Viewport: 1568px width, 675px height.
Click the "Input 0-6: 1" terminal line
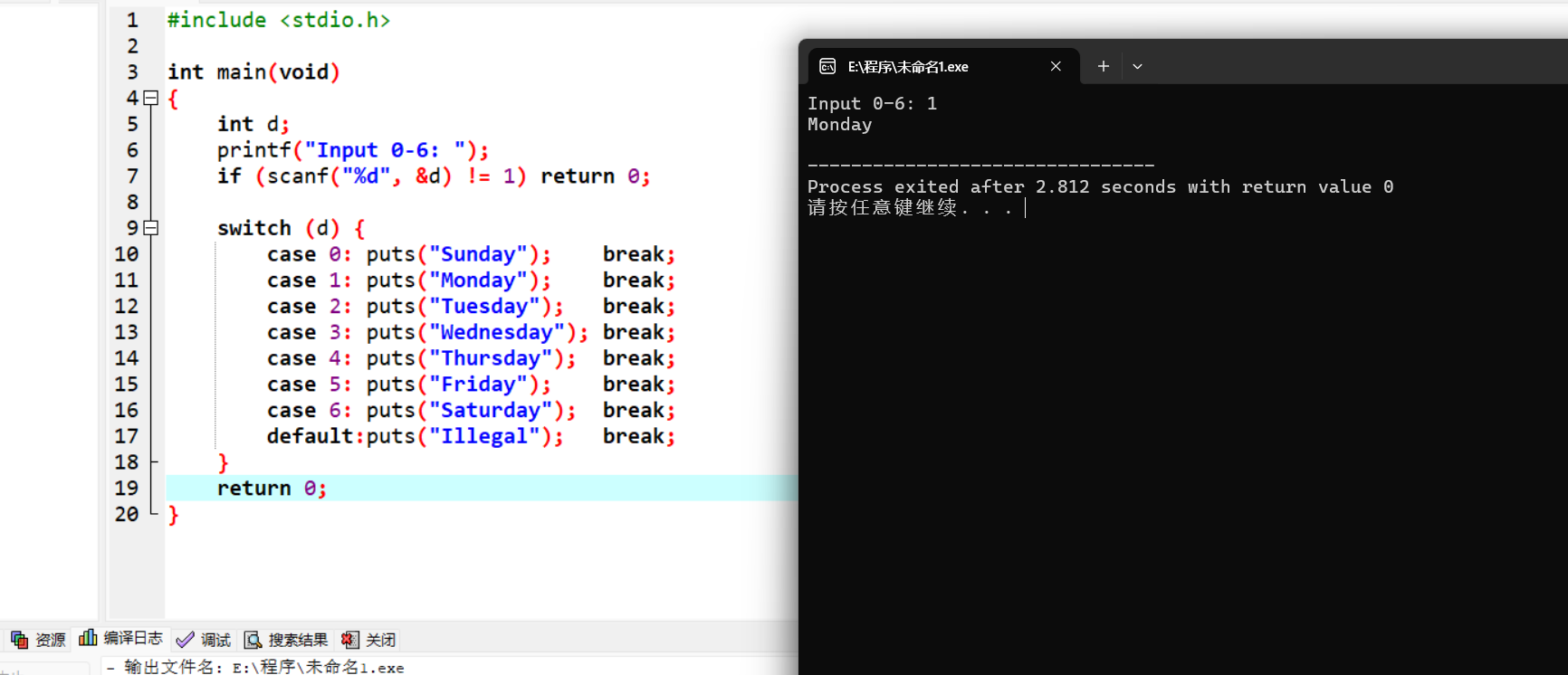[872, 104]
